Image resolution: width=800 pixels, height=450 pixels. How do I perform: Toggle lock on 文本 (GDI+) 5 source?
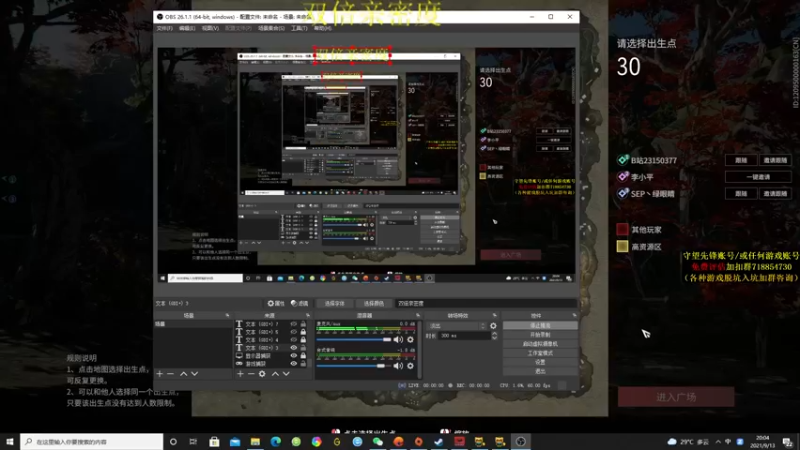coord(303,332)
